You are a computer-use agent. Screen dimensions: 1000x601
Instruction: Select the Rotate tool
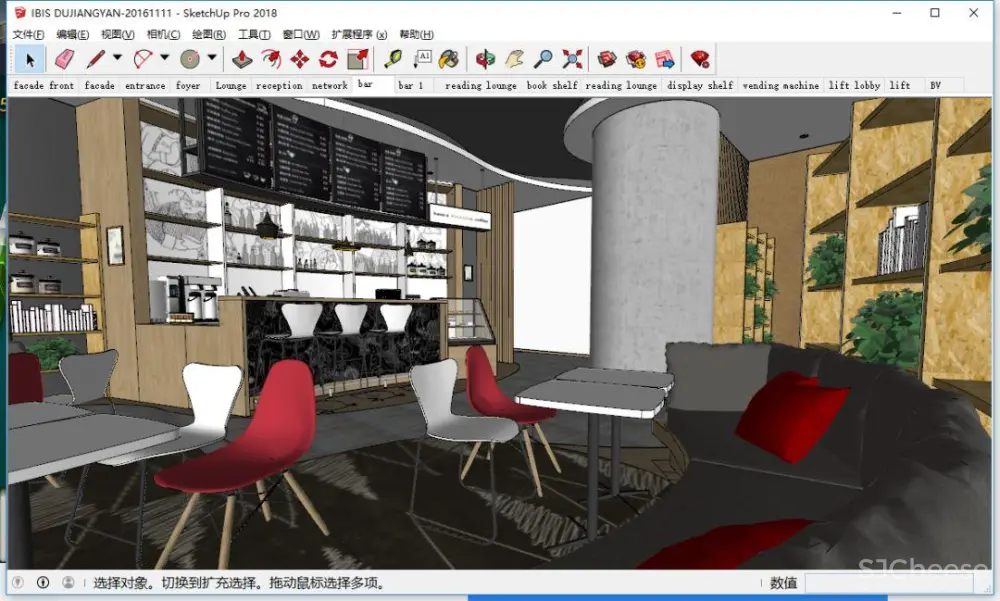328,59
